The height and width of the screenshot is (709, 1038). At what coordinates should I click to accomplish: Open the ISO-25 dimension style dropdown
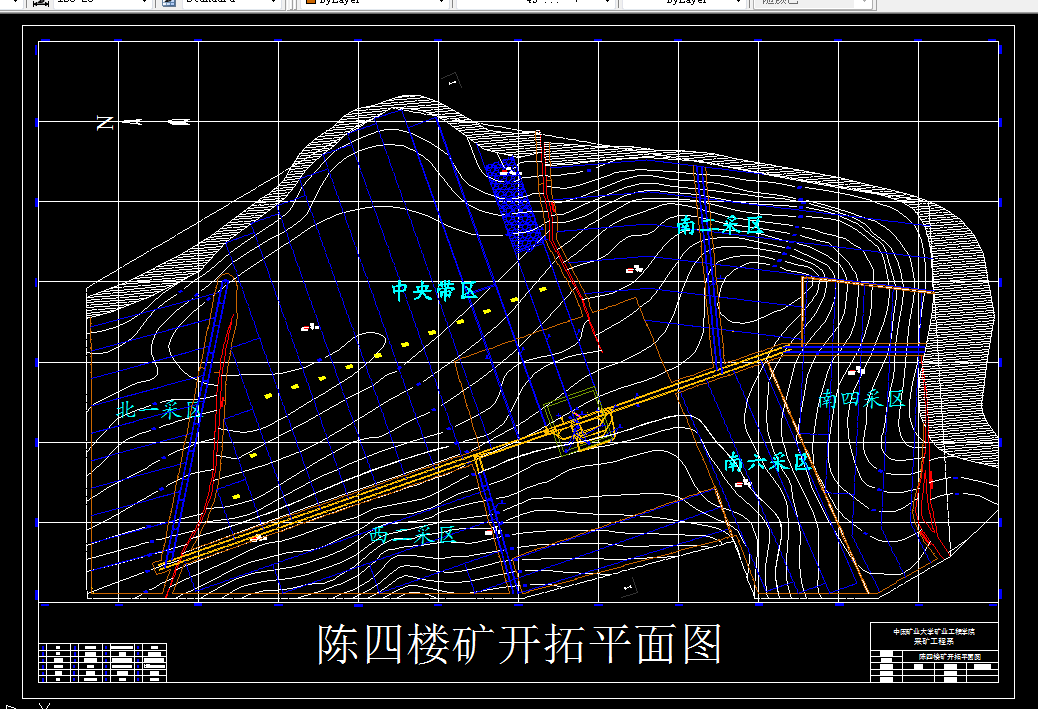143,4
